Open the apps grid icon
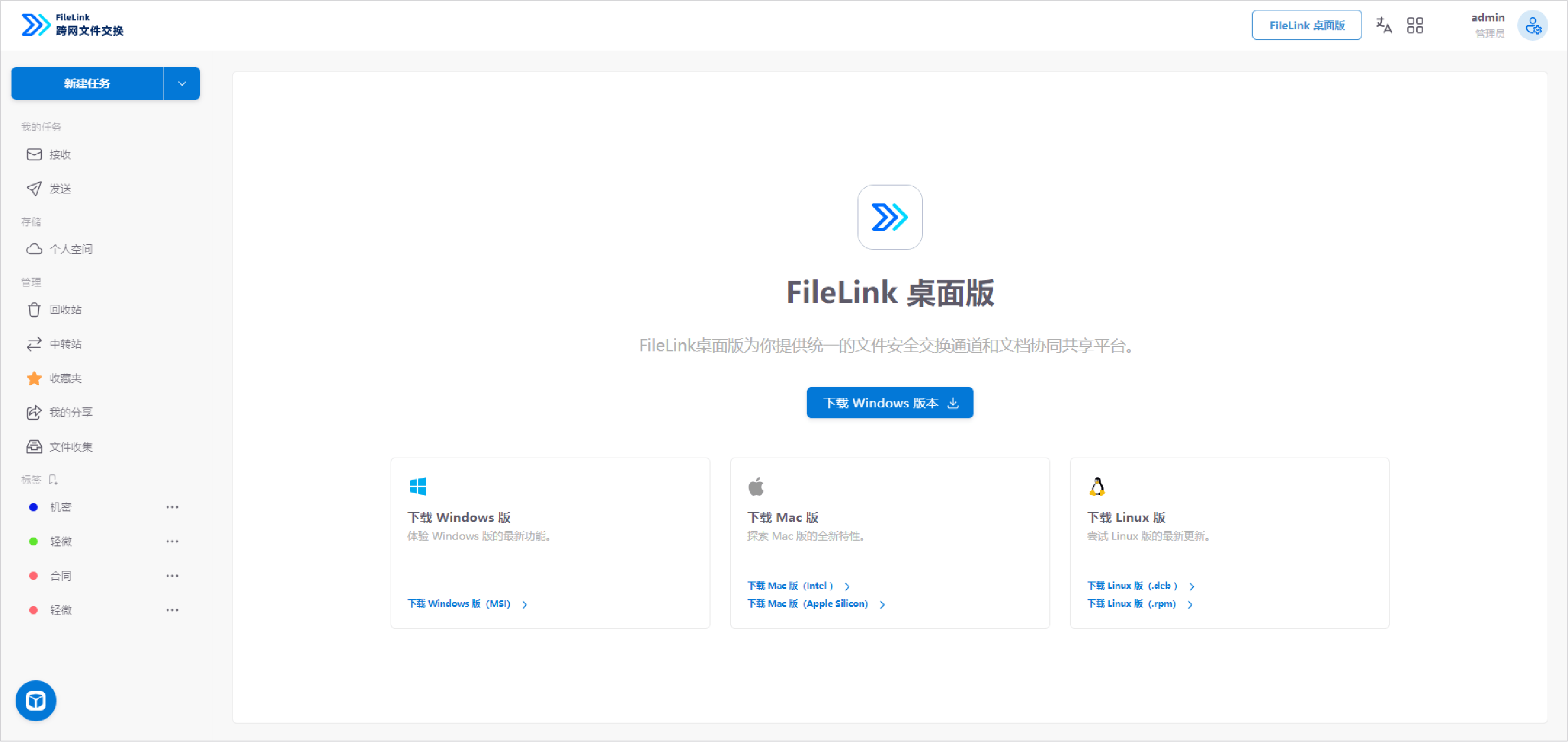 (x=1415, y=25)
